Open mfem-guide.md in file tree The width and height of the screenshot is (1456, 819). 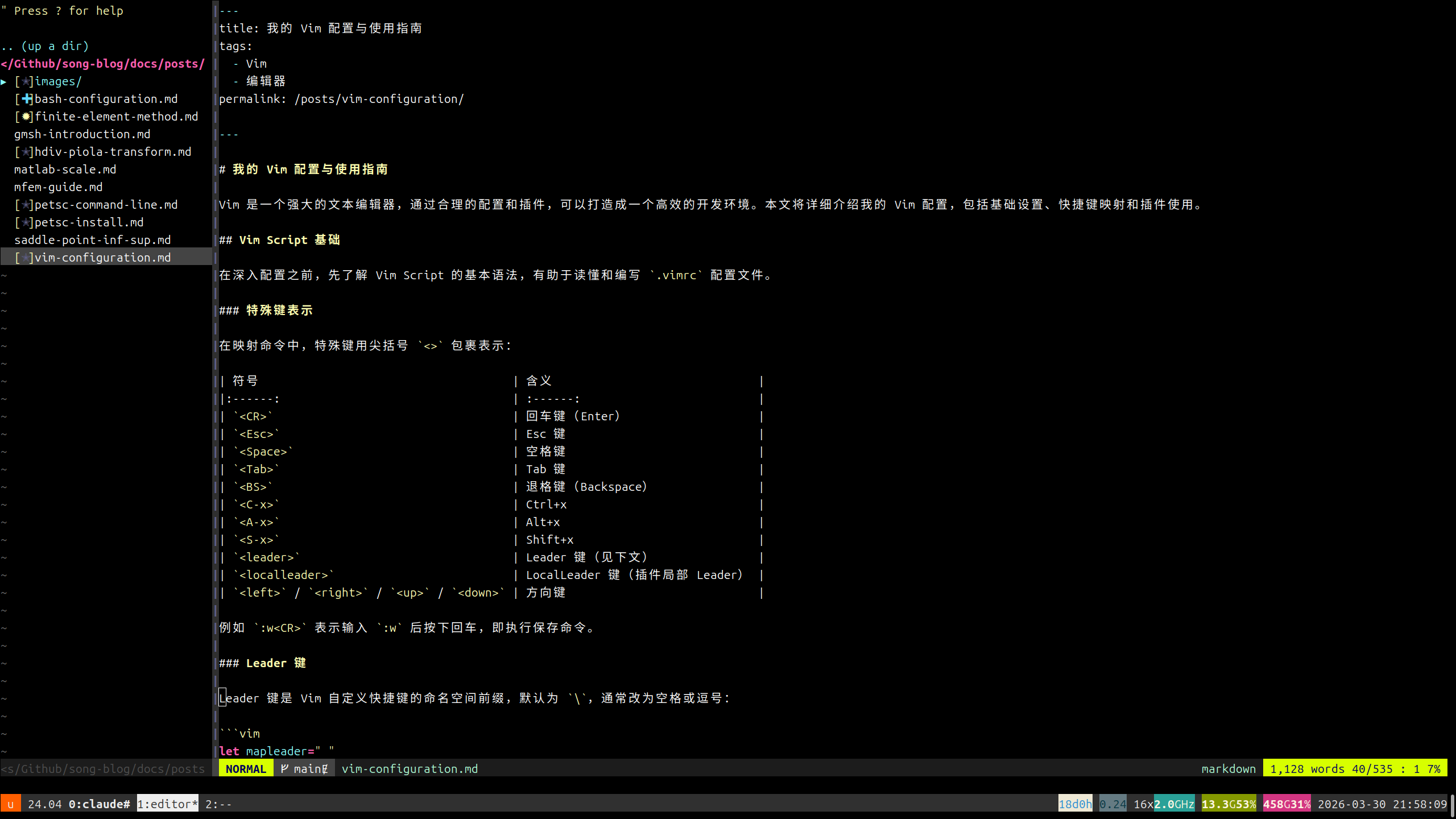click(x=58, y=188)
